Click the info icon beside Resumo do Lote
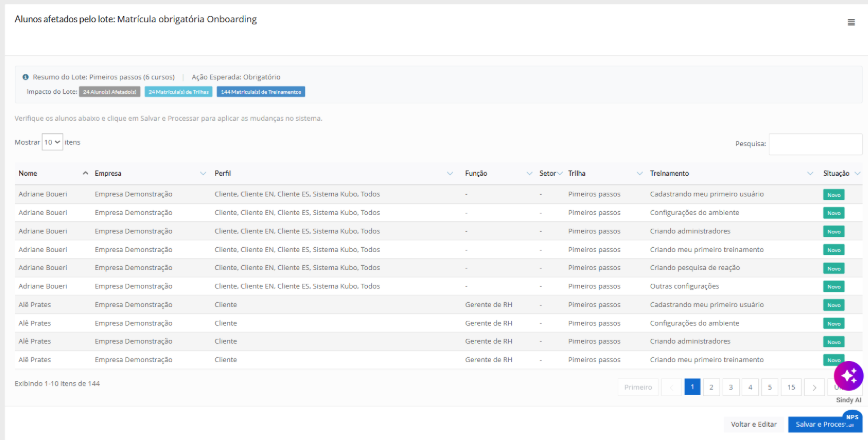Image resolution: width=868 pixels, height=440 pixels. pyautogui.click(x=25, y=77)
